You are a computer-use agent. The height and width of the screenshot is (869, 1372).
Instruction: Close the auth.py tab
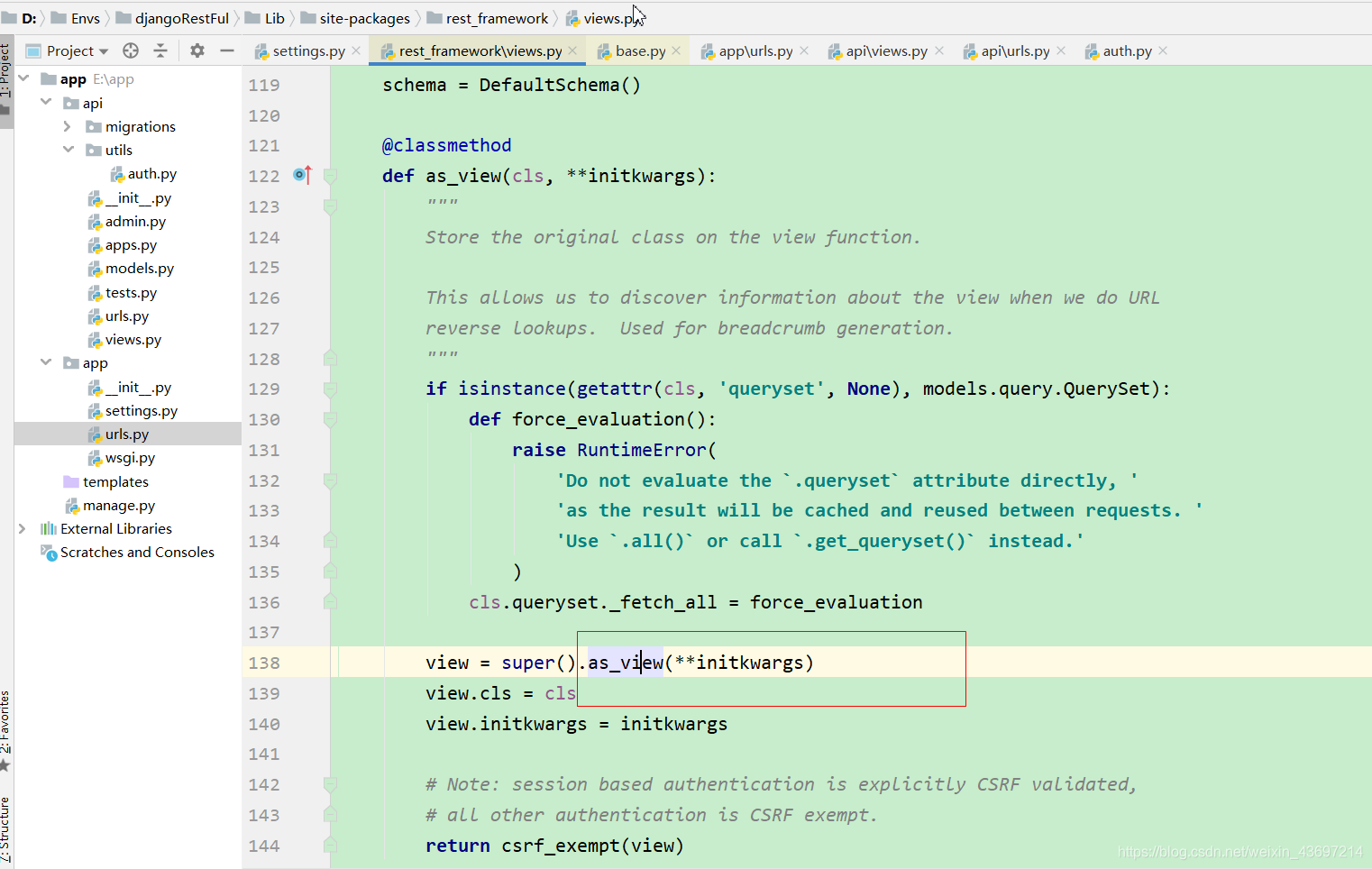click(x=1163, y=50)
